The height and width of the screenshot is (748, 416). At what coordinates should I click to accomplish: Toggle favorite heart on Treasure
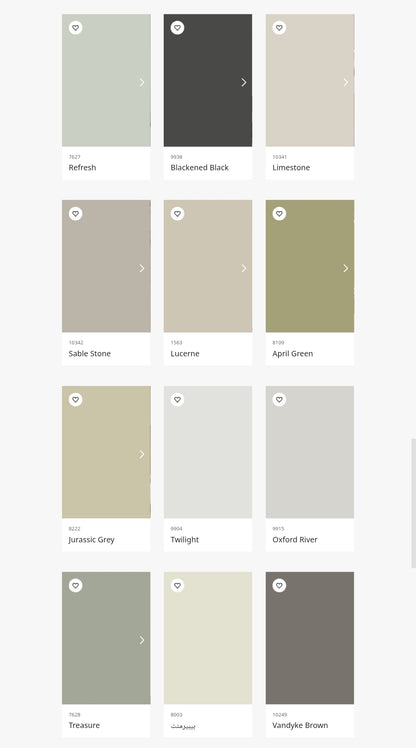pyautogui.click(x=75, y=585)
